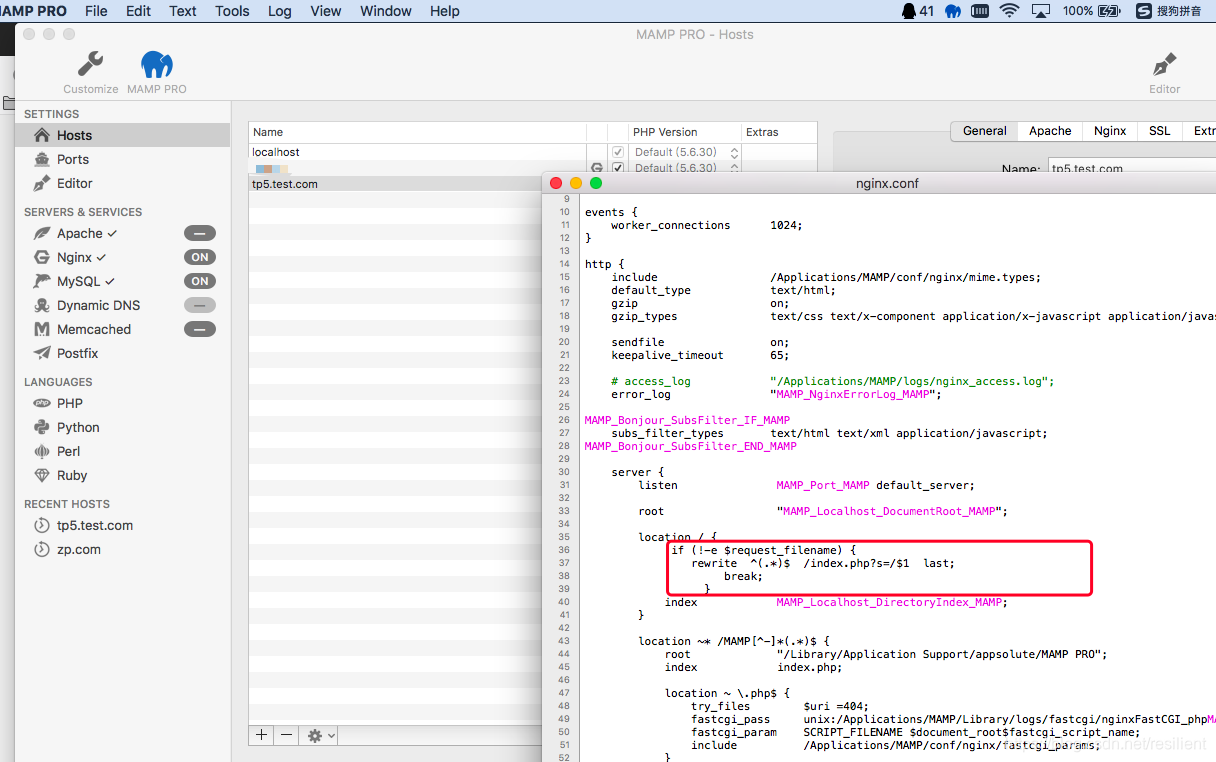
Task: Open the Edit menu
Action: pyautogui.click(x=139, y=11)
